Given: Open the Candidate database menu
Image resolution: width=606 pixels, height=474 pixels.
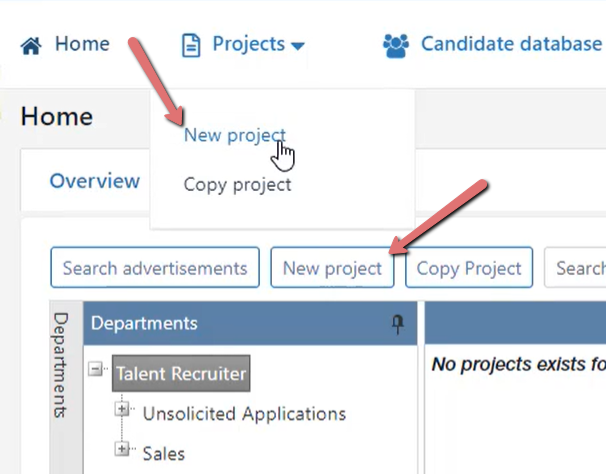Looking at the screenshot, I should click(x=511, y=44).
